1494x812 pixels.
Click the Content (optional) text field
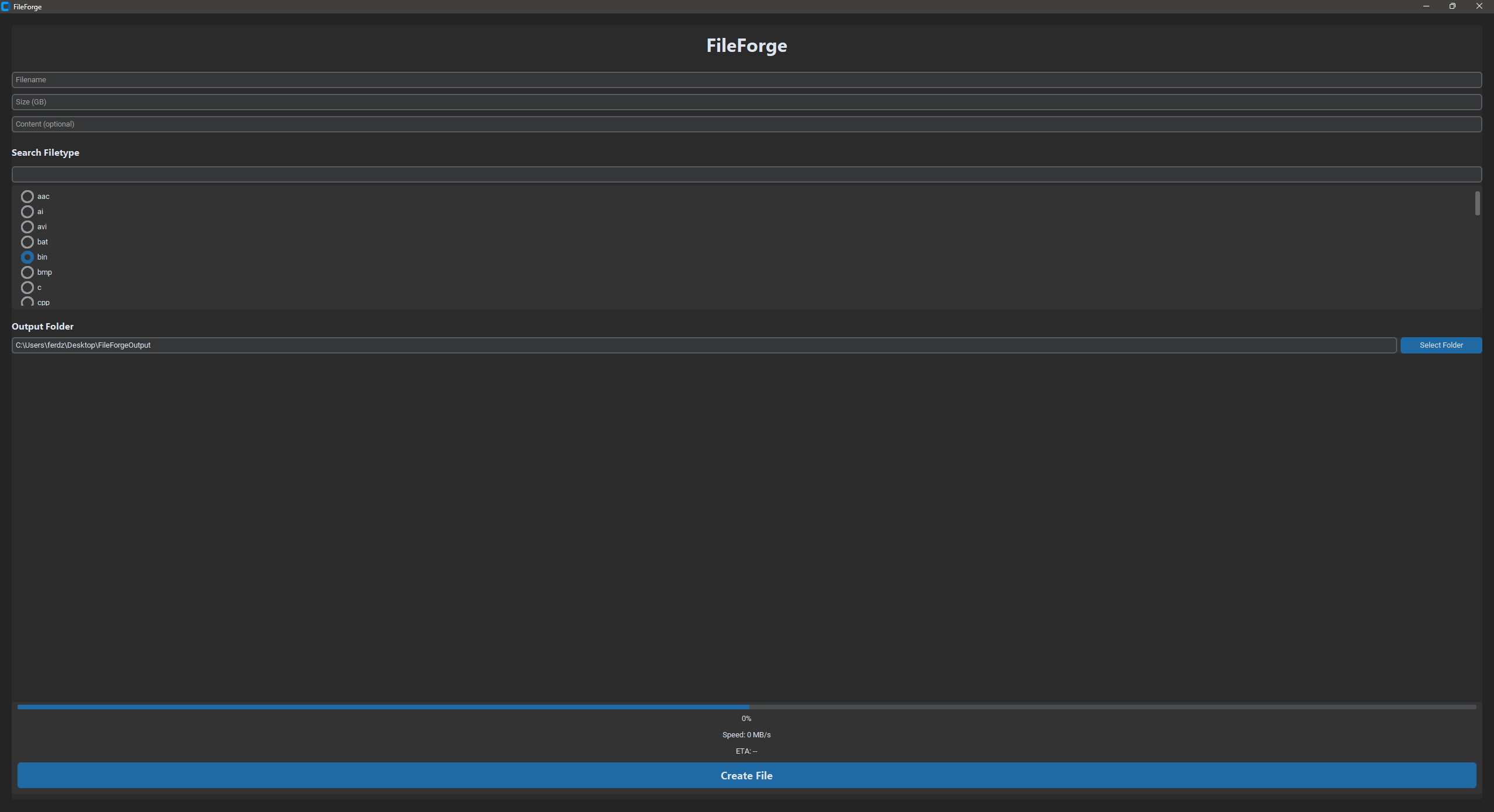coord(746,124)
